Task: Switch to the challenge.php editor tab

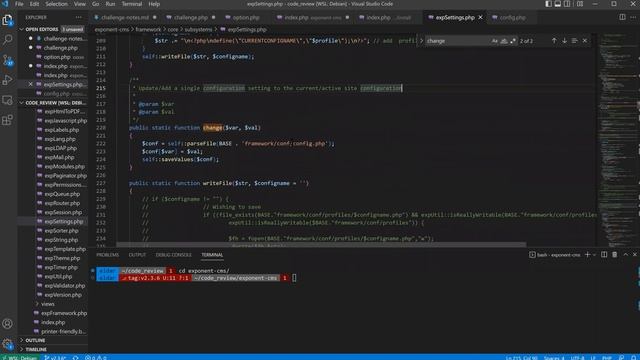Action: pyautogui.click(x=191, y=18)
